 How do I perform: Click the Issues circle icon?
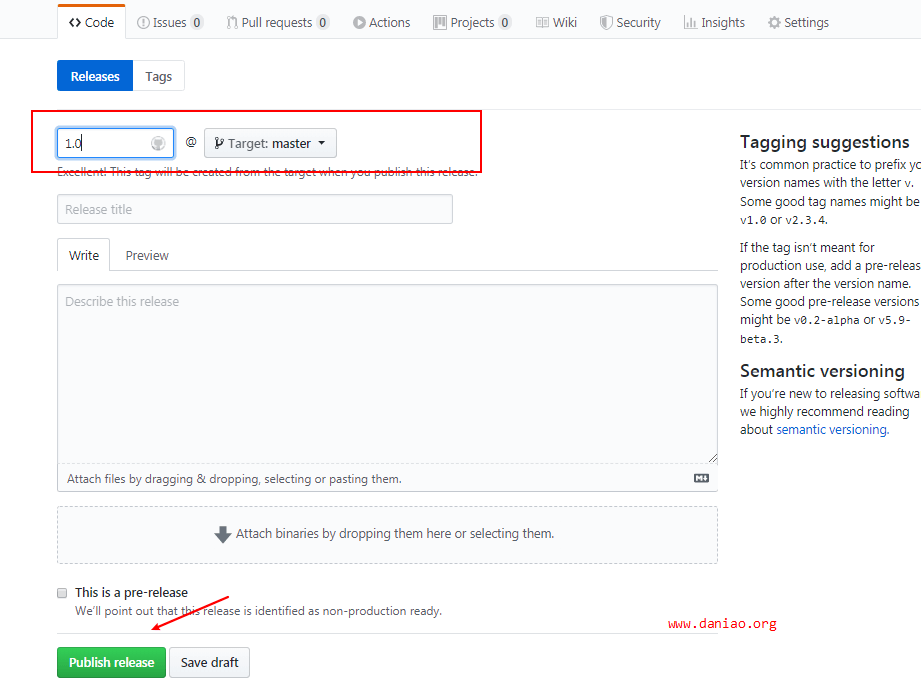pos(144,22)
